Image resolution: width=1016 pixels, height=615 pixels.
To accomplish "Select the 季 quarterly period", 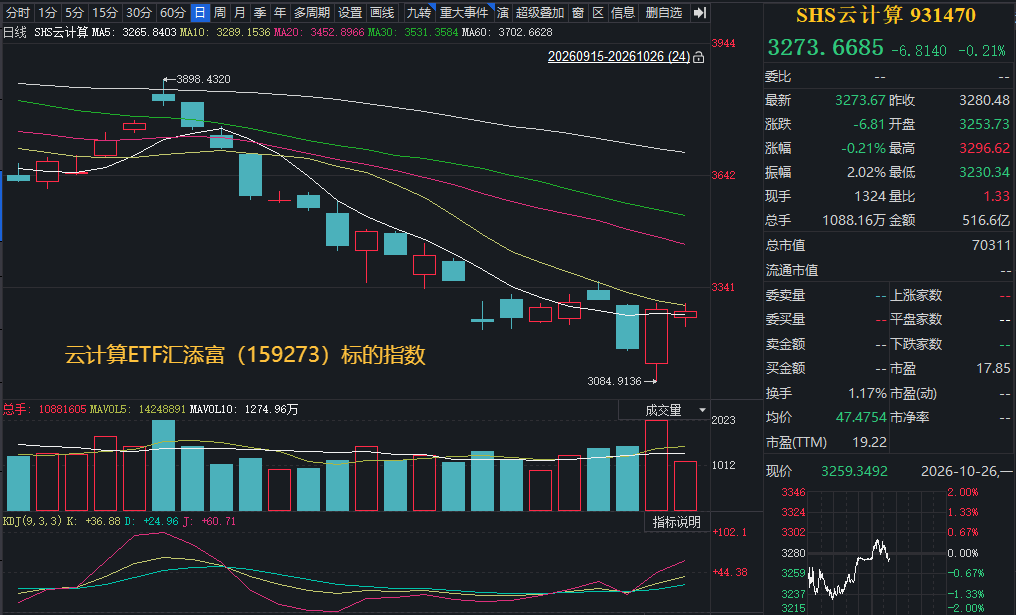I will (260, 12).
